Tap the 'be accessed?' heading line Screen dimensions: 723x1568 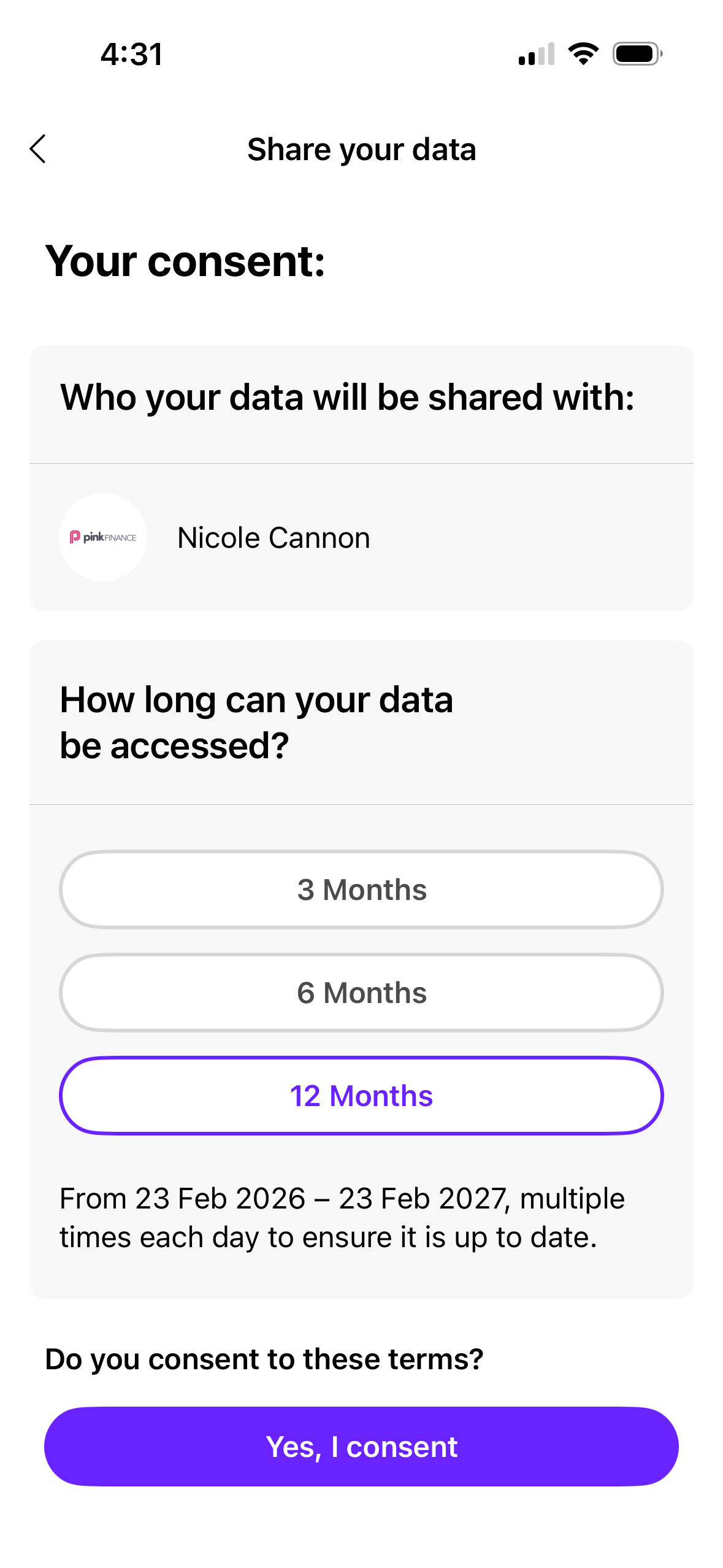(x=174, y=746)
